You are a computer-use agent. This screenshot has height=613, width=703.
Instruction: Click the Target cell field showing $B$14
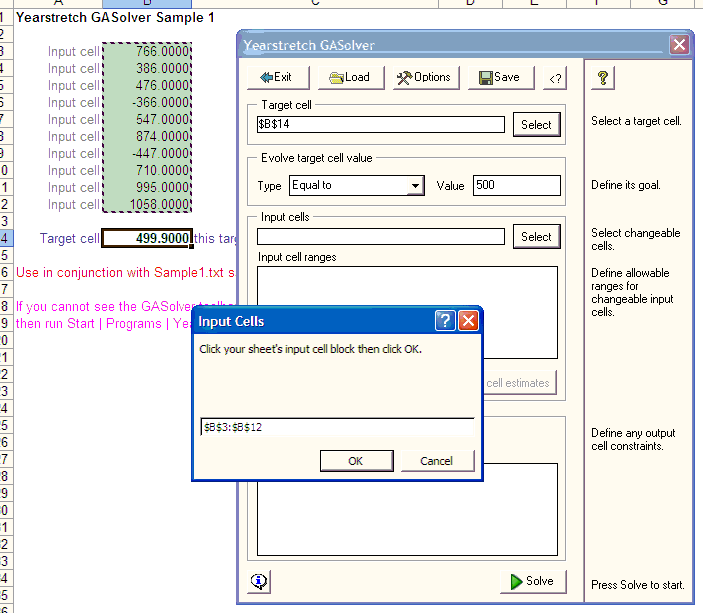(x=381, y=124)
